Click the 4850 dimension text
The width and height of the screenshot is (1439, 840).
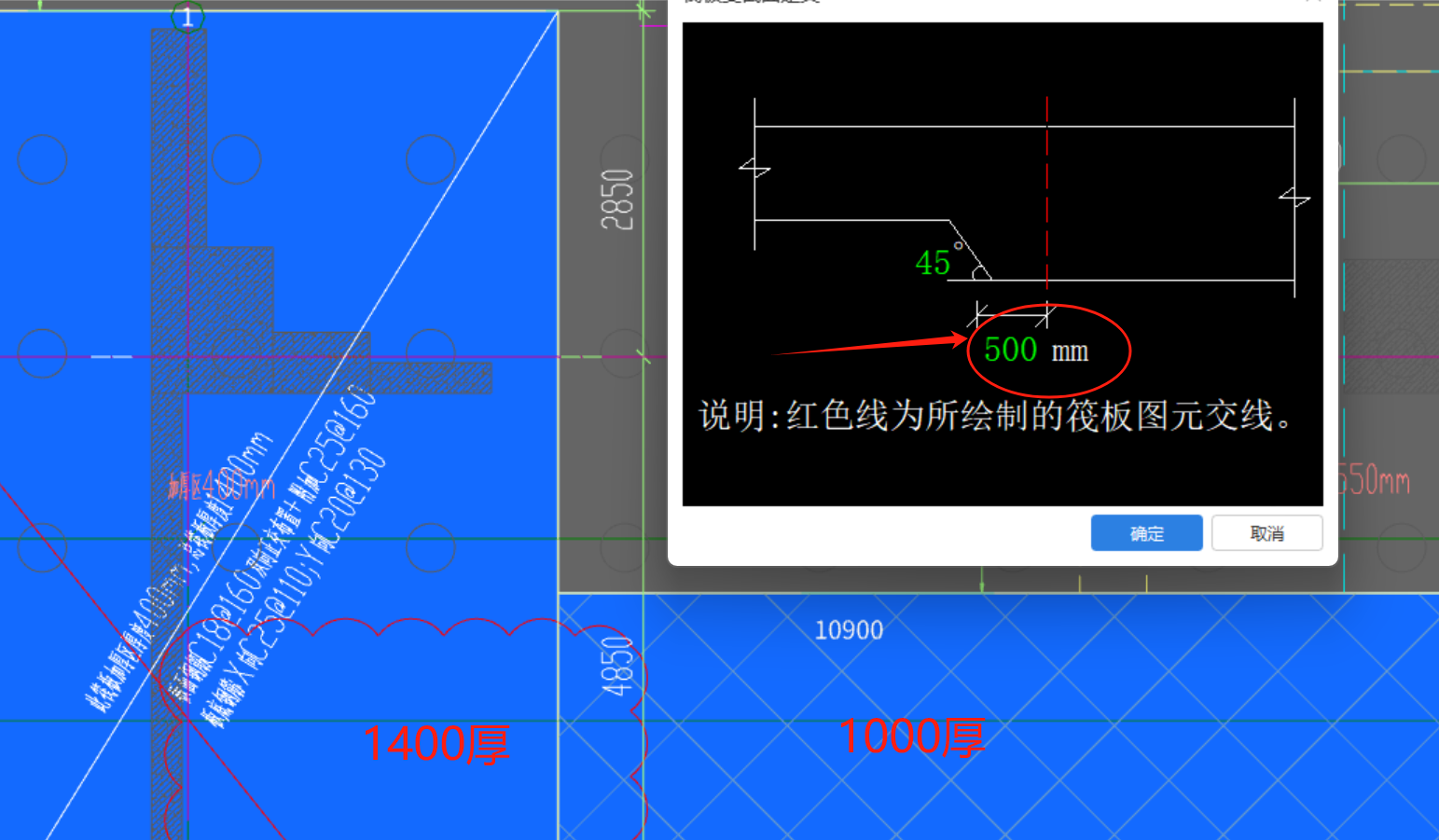click(616, 666)
